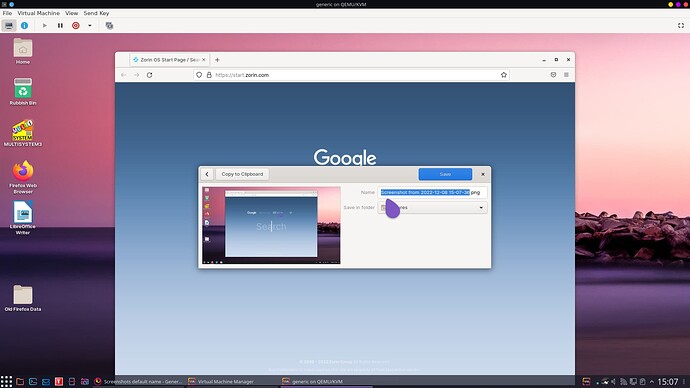This screenshot has width=690, height=388.
Task: Open the manage VM snapshots icon
Action: pos(109,26)
